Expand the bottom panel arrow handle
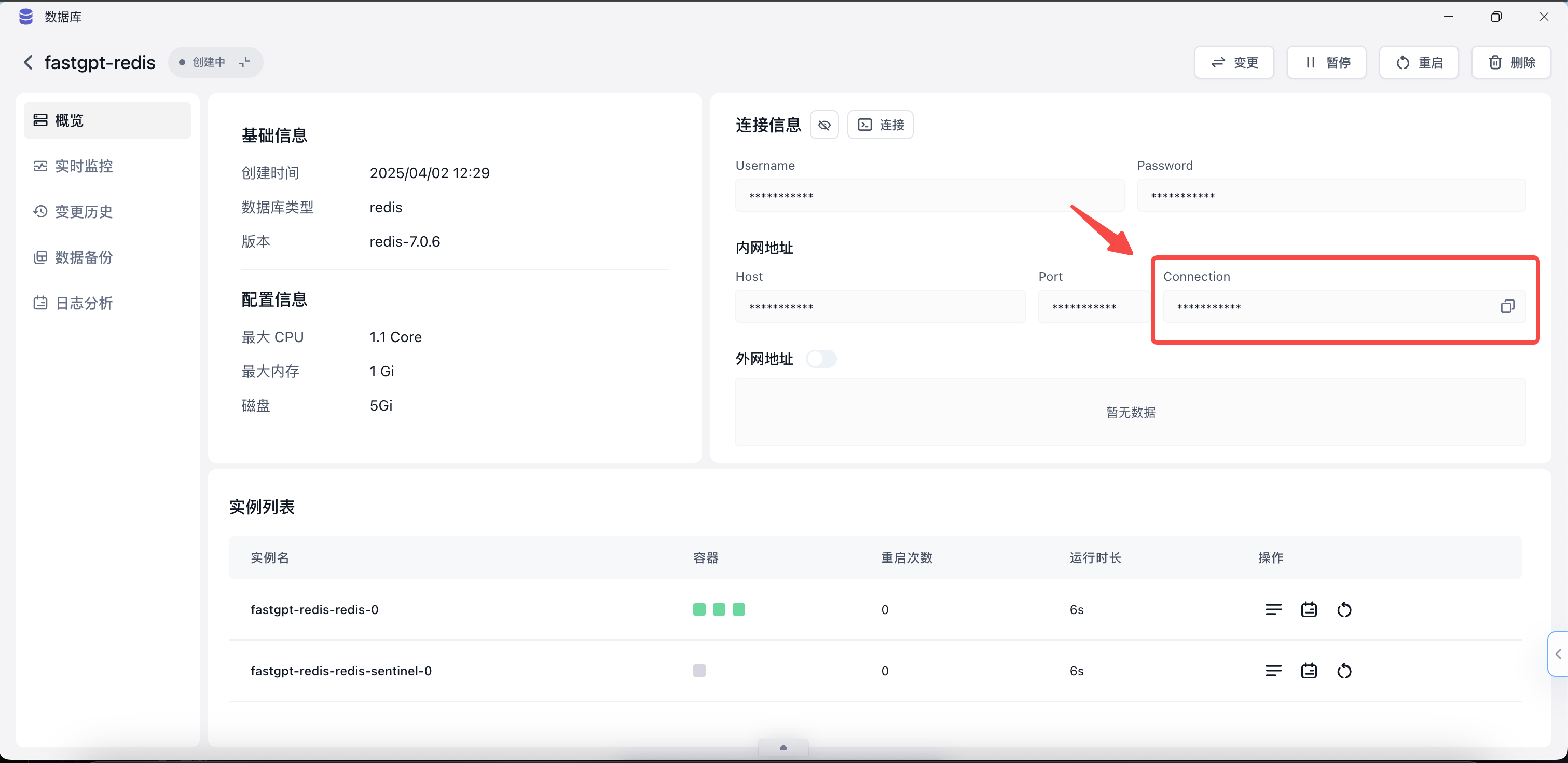The height and width of the screenshot is (763, 1568). click(783, 747)
